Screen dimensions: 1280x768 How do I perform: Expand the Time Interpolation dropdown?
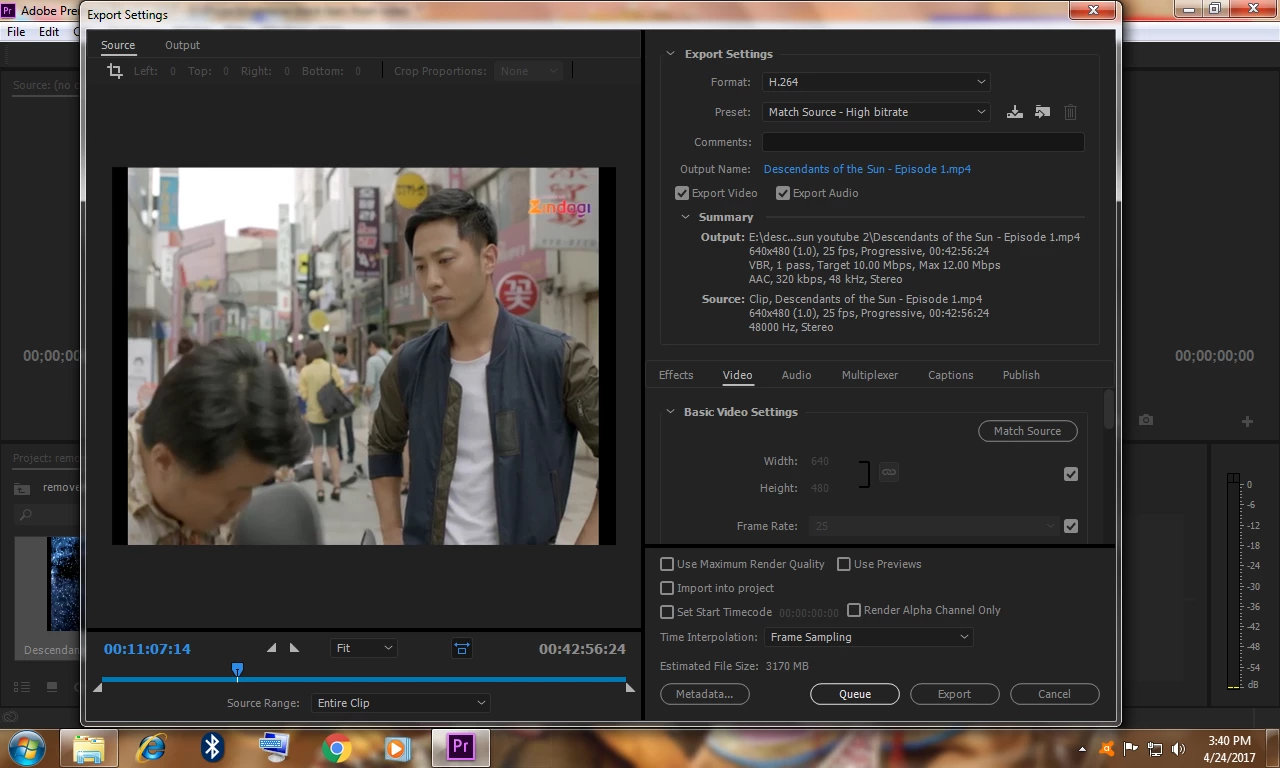click(868, 637)
